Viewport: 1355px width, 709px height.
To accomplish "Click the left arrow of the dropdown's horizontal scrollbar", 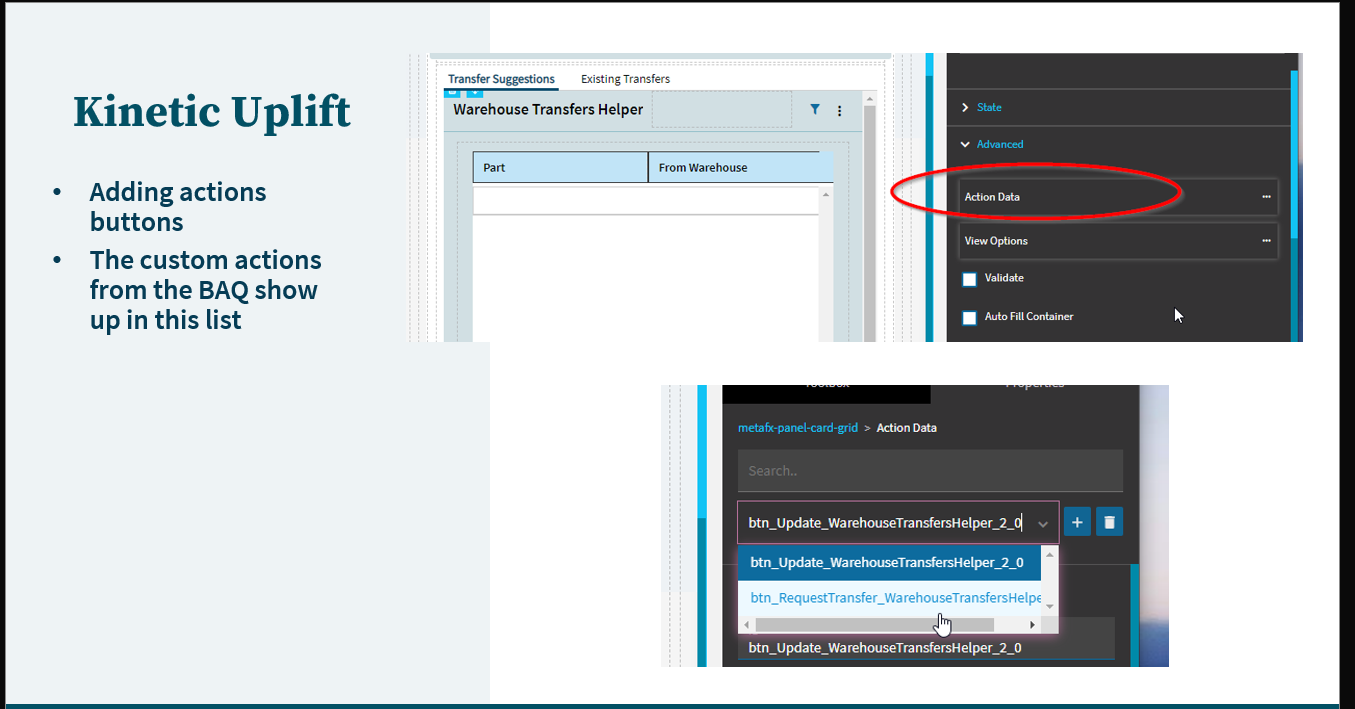I will pos(747,625).
